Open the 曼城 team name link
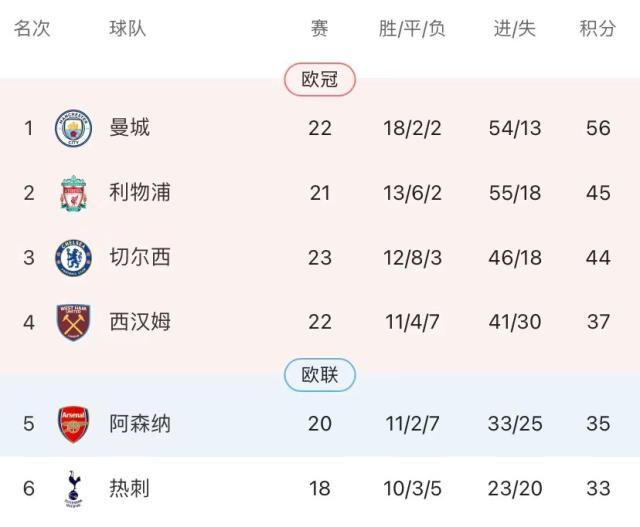The width and height of the screenshot is (640, 527). pyautogui.click(x=129, y=128)
